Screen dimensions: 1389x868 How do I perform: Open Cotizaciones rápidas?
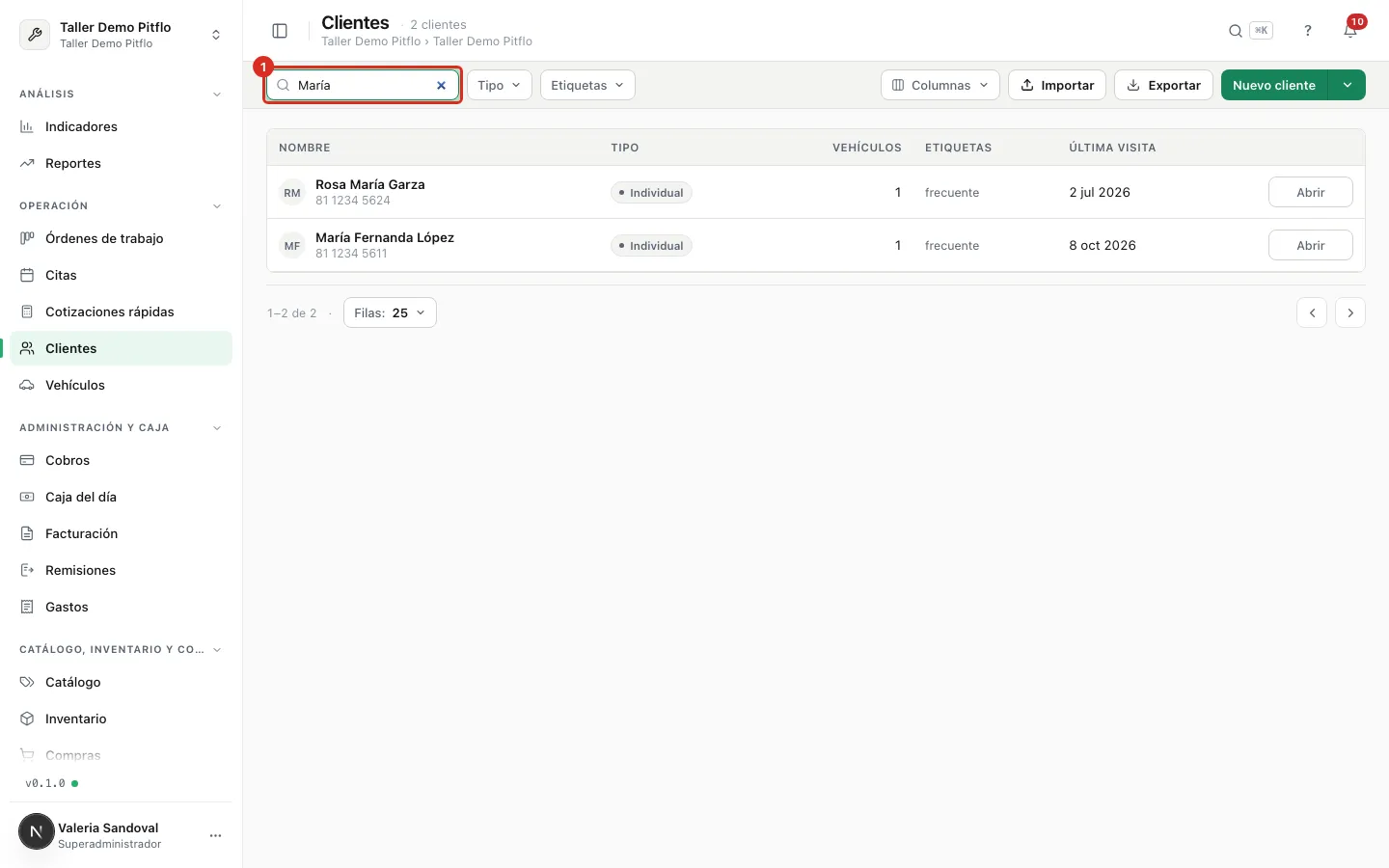122,312
